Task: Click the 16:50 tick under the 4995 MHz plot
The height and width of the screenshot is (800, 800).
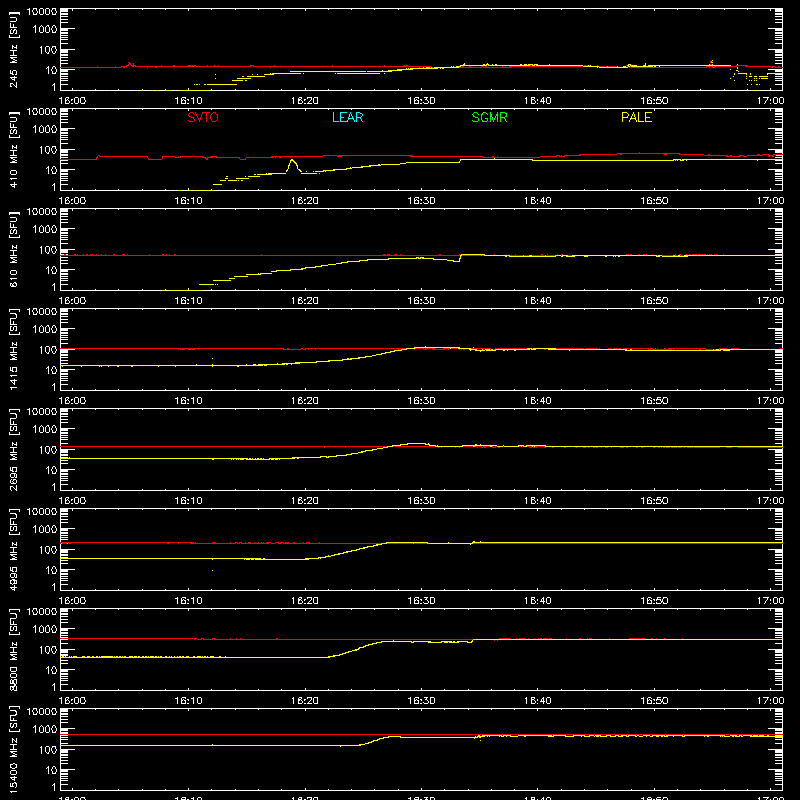Action: point(654,601)
